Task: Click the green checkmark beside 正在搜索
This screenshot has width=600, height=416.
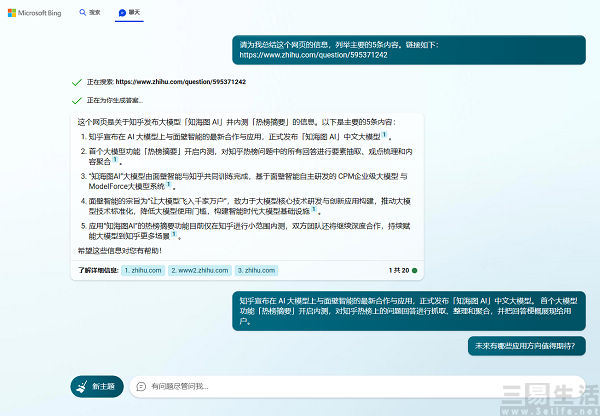Action: point(76,82)
